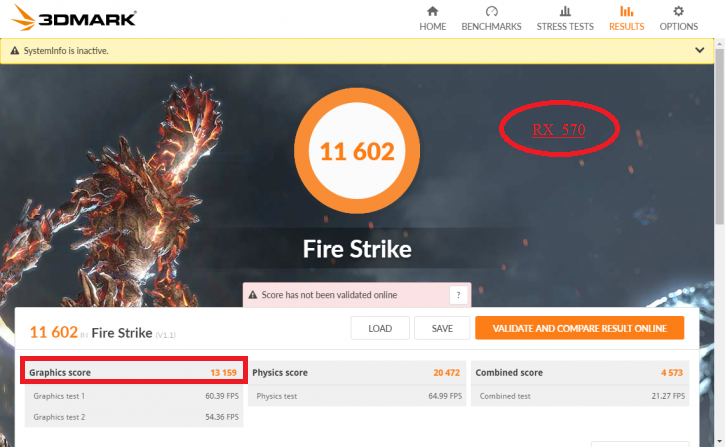Click the question mark help button
The image size is (725, 447).
pos(458,295)
